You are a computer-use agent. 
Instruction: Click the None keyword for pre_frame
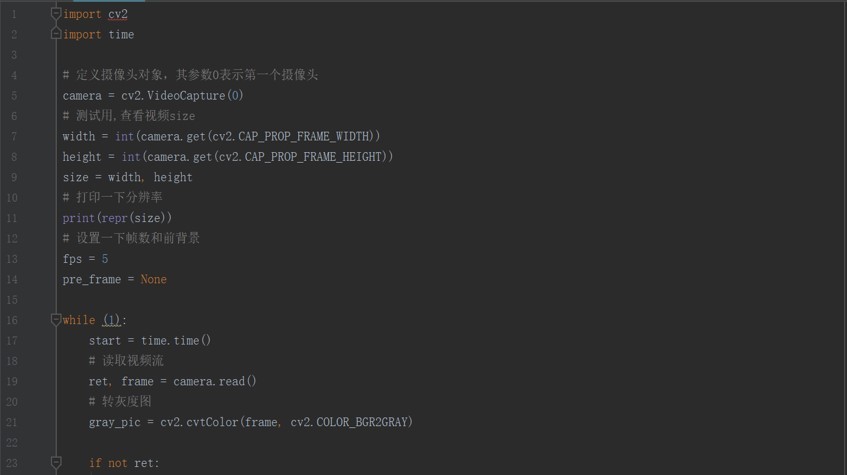(153, 279)
